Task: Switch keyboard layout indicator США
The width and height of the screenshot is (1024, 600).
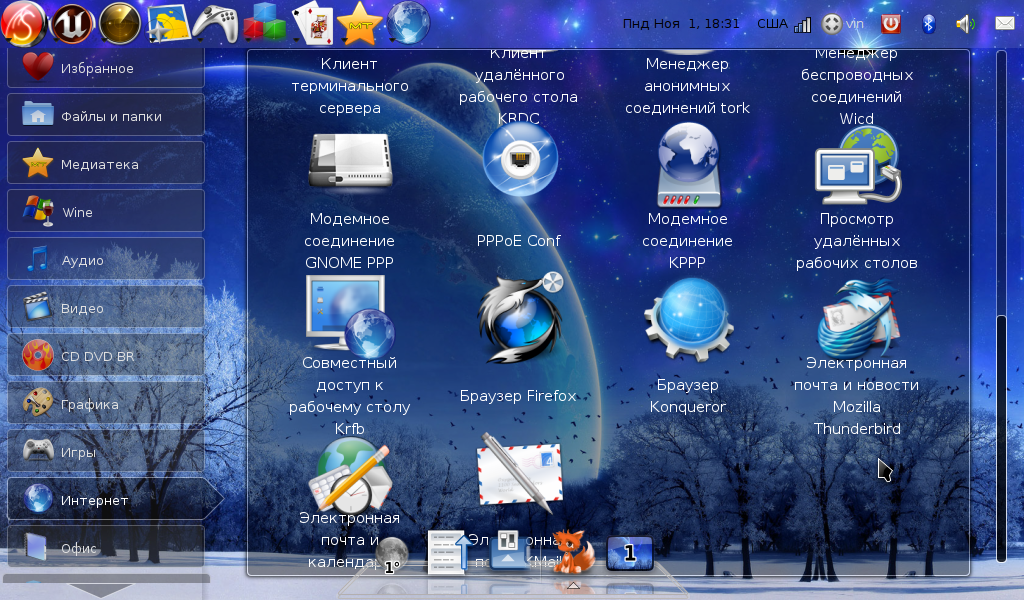Action: 771,23
